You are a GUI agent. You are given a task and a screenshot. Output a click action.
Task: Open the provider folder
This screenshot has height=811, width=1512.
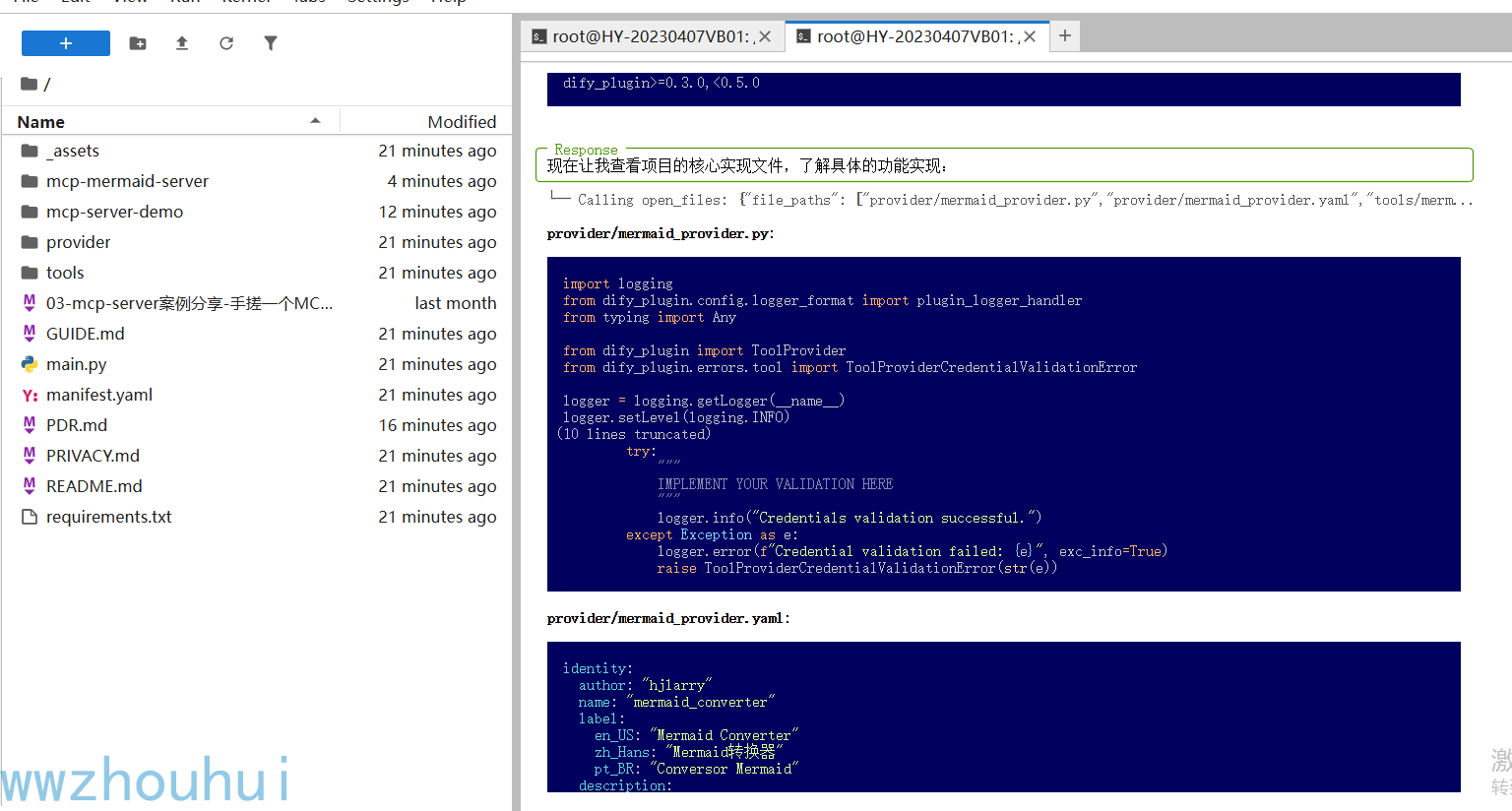258,242
